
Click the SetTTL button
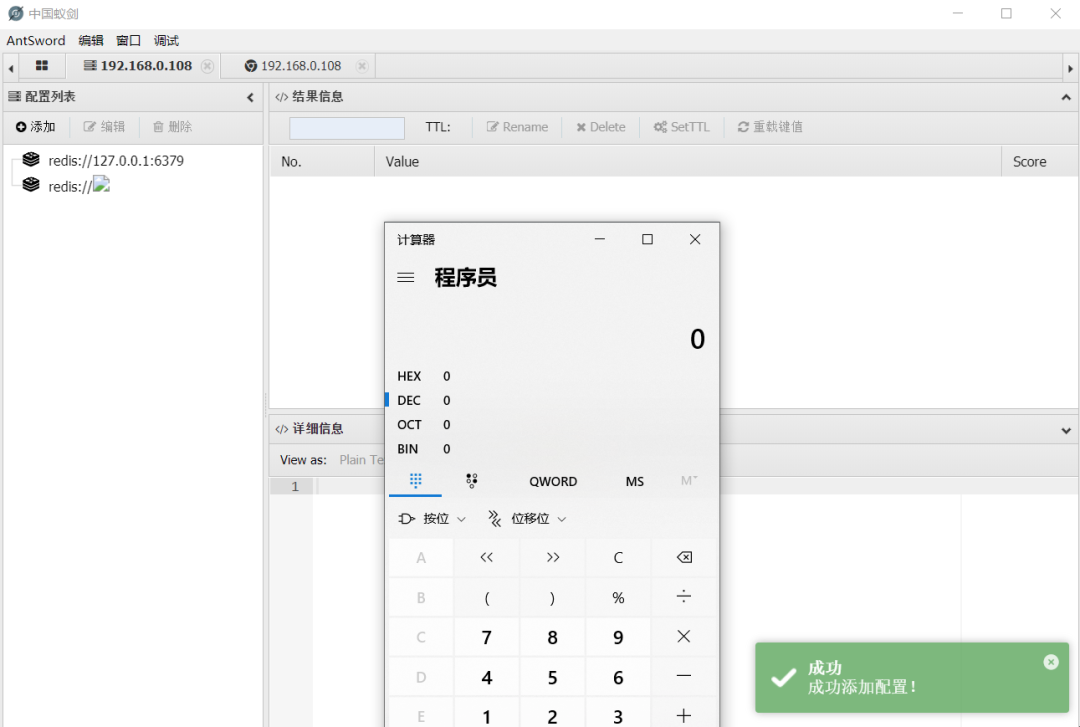click(681, 127)
